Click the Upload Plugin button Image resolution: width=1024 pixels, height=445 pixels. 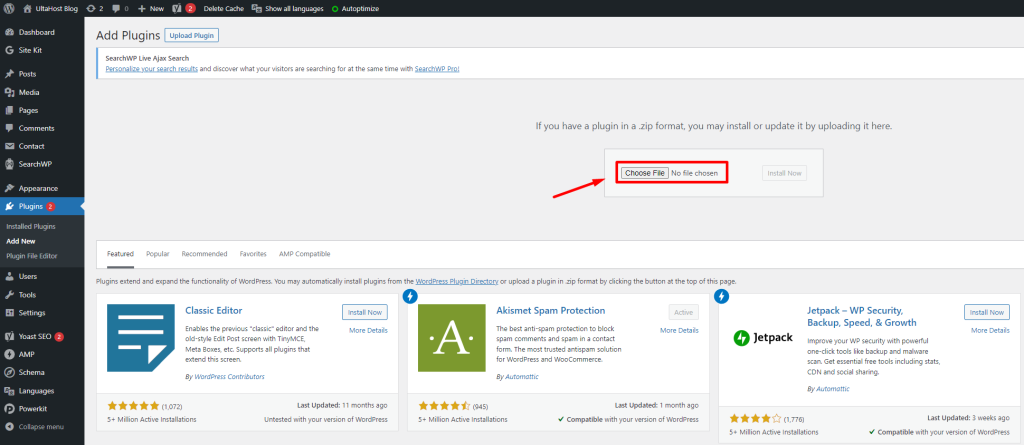pyautogui.click(x=191, y=36)
